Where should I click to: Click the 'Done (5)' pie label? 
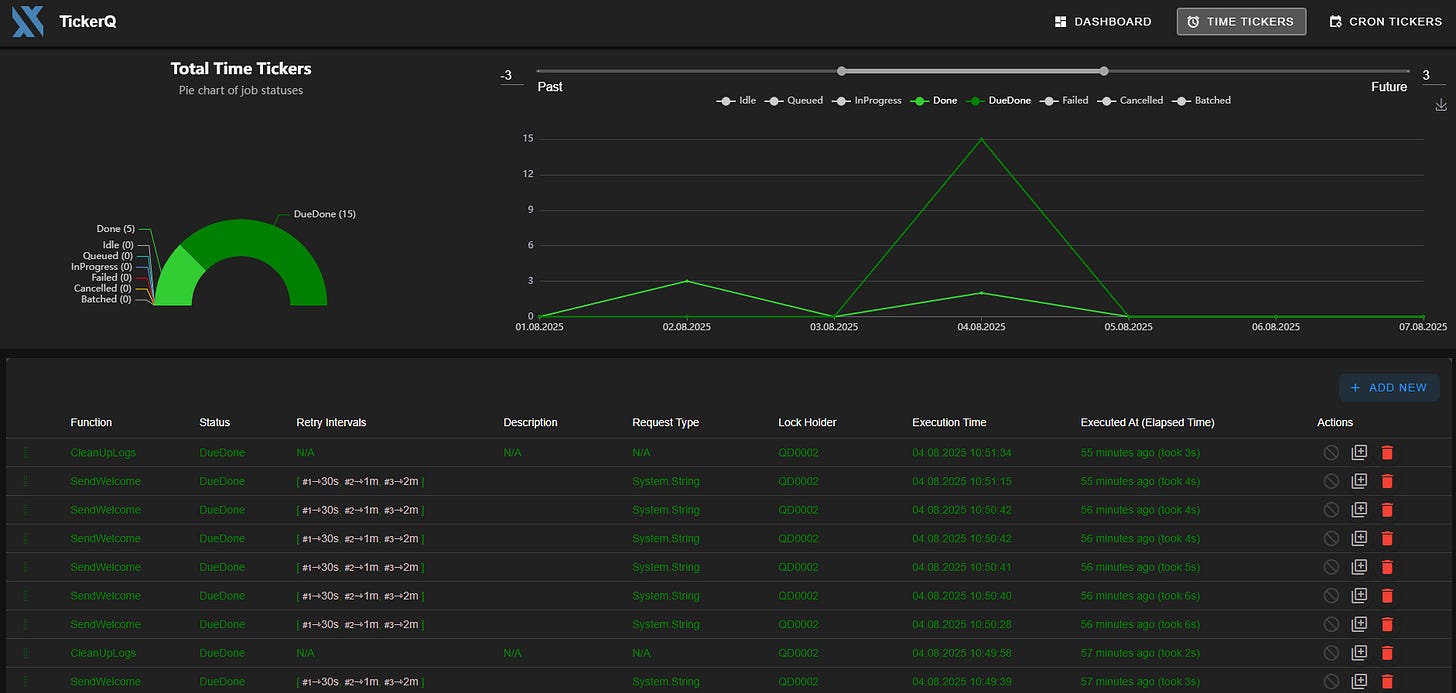click(115, 229)
